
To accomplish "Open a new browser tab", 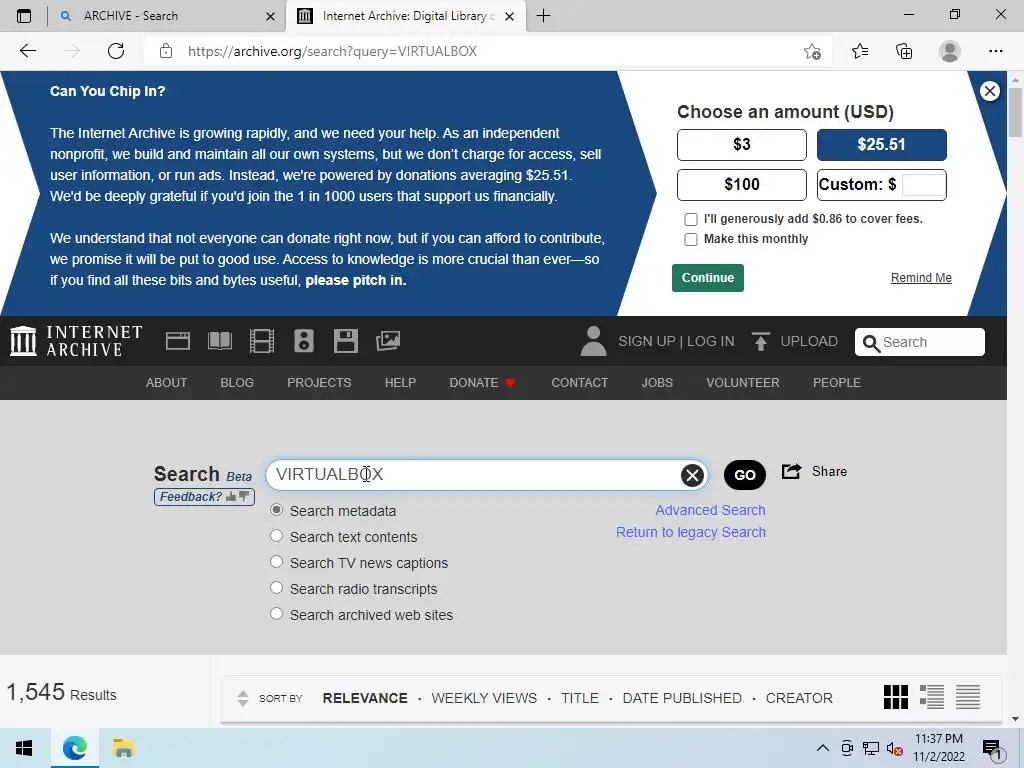I will coord(543,16).
